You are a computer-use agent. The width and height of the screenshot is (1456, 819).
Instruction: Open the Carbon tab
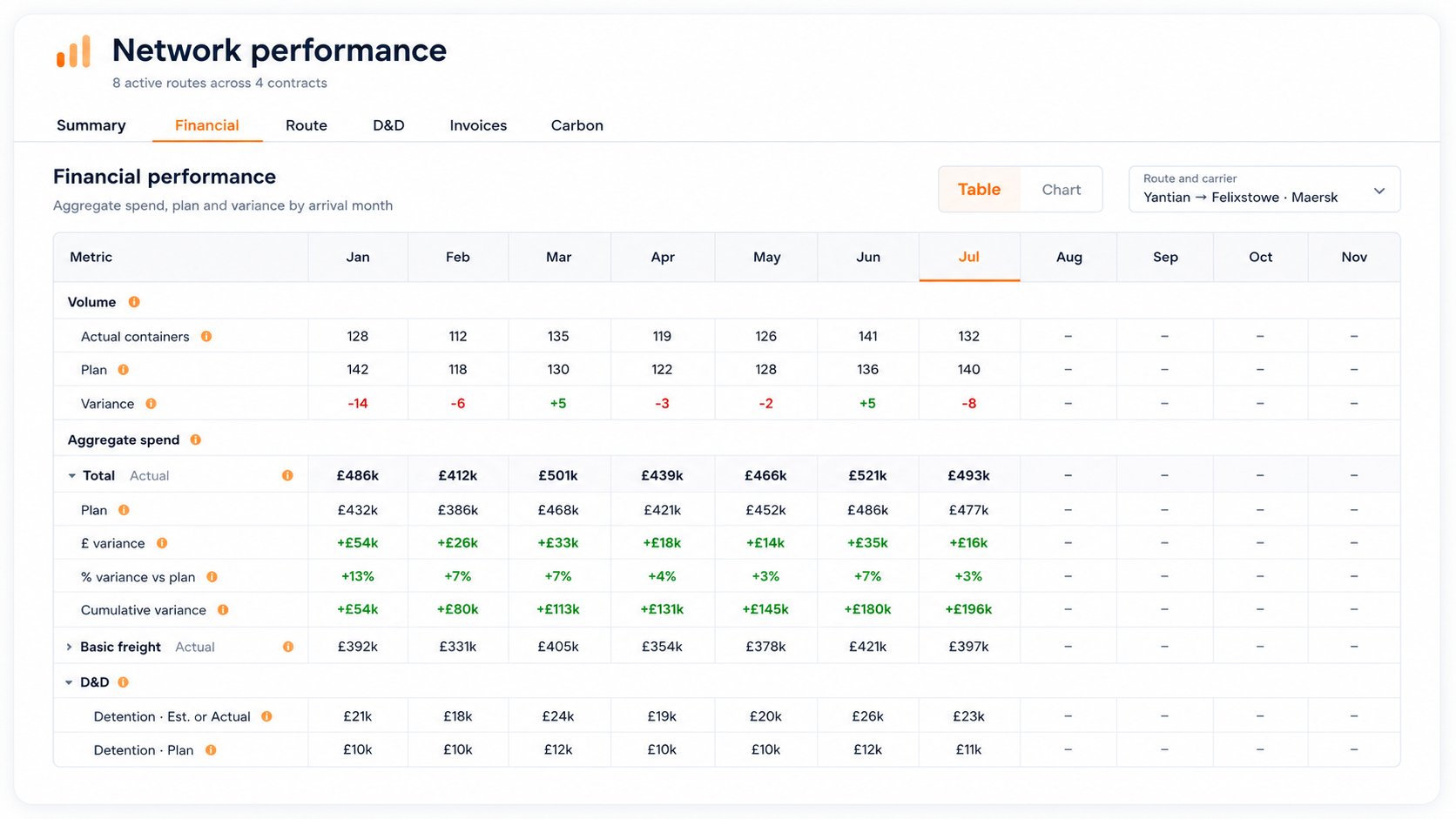577,125
